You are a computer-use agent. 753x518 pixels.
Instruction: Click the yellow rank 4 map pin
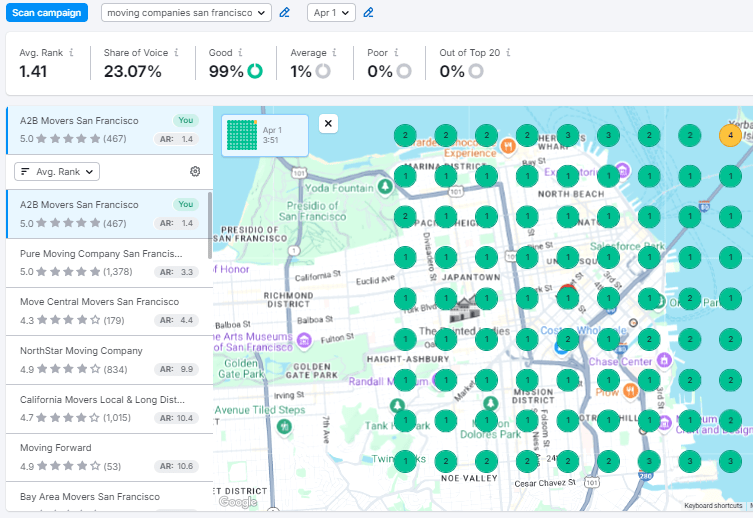pos(730,135)
